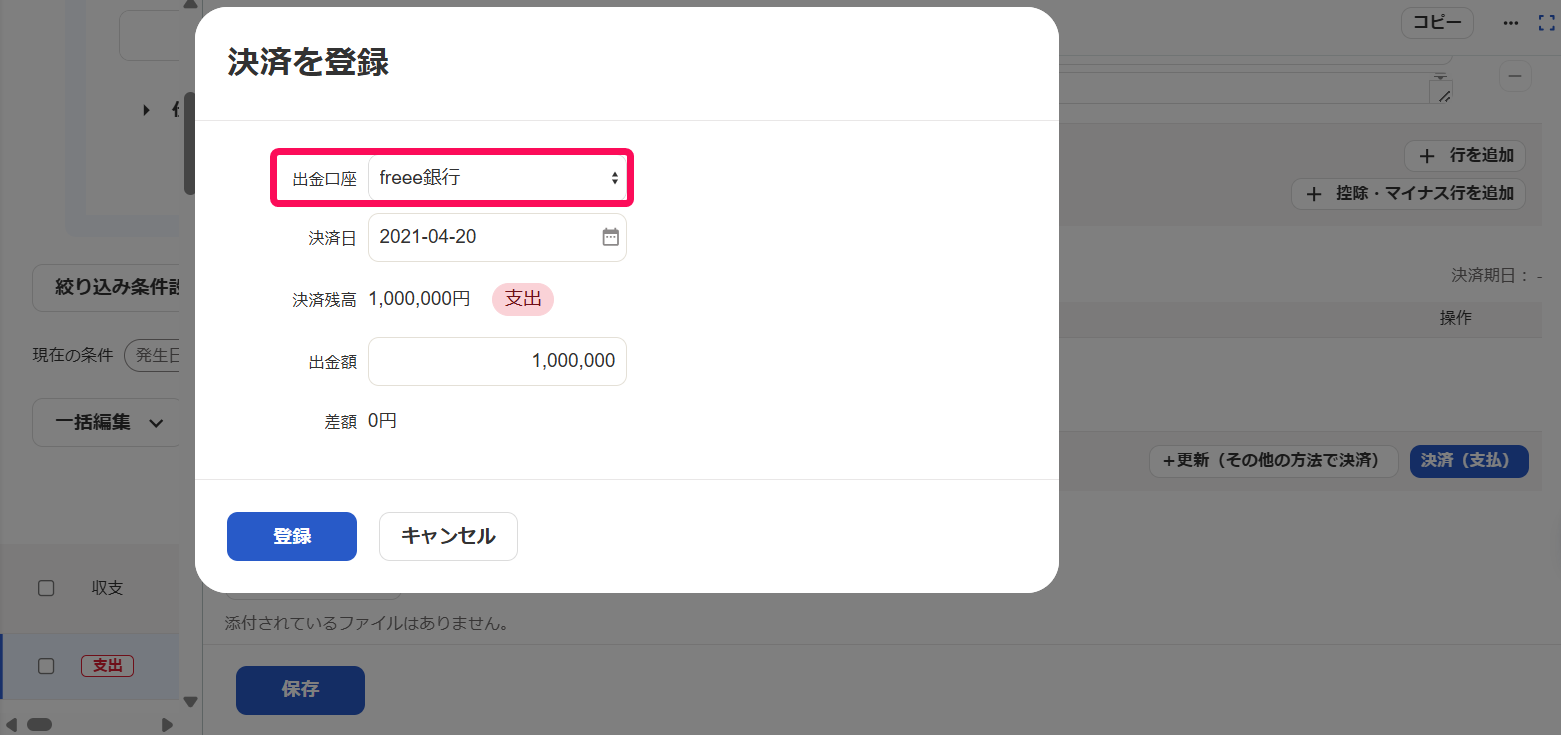1561x735 pixels.
Task: Click the fullscreen expand icon at top right
Action: pos(1546,23)
